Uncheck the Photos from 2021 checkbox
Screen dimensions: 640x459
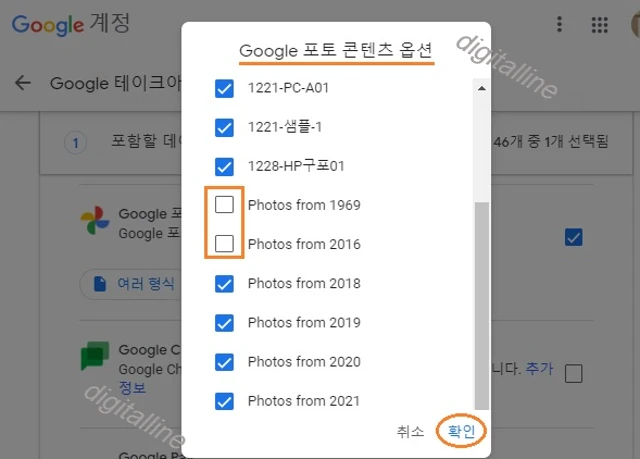(224, 401)
